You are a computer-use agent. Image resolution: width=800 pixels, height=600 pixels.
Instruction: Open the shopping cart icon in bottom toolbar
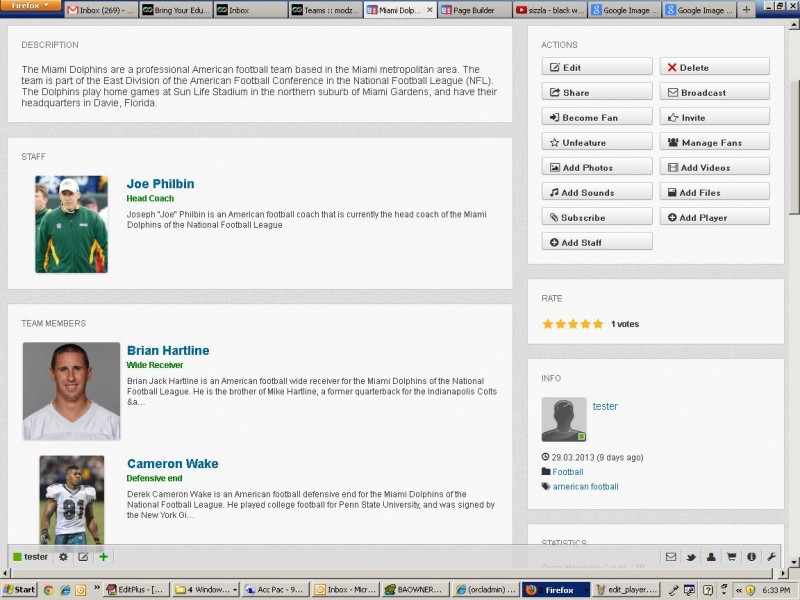(x=731, y=557)
